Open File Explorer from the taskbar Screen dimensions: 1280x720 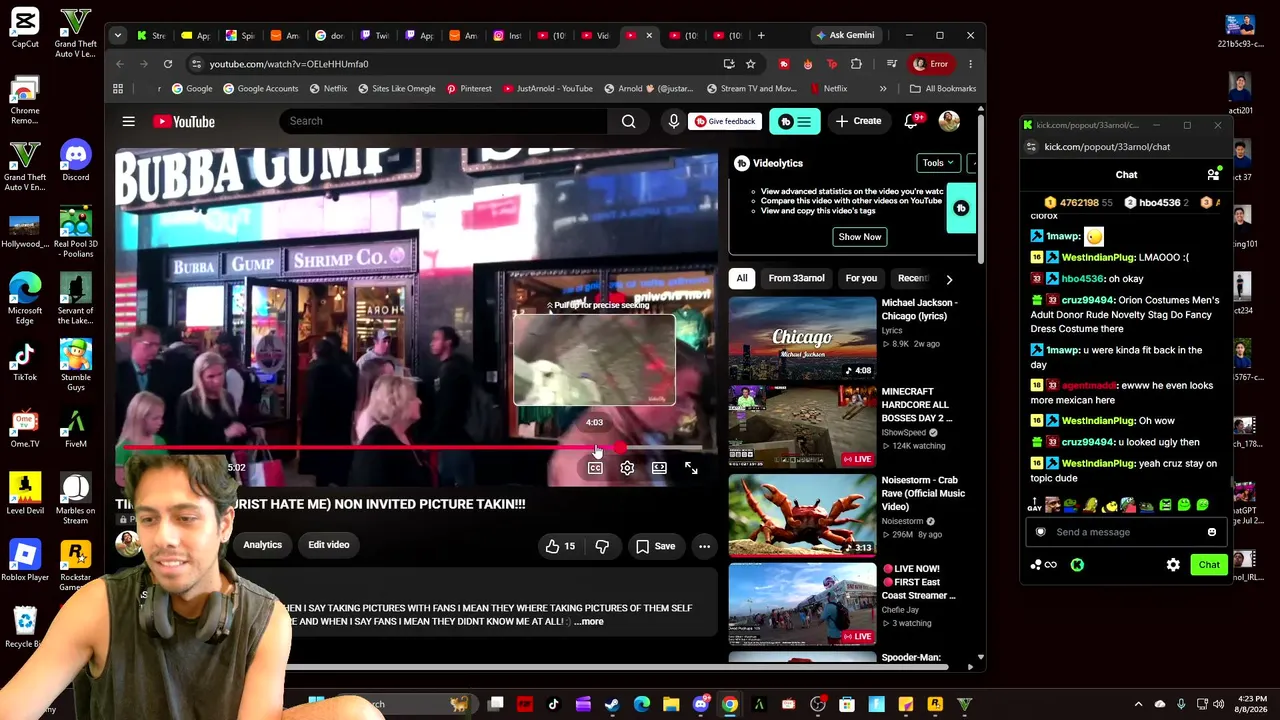pos(671,704)
